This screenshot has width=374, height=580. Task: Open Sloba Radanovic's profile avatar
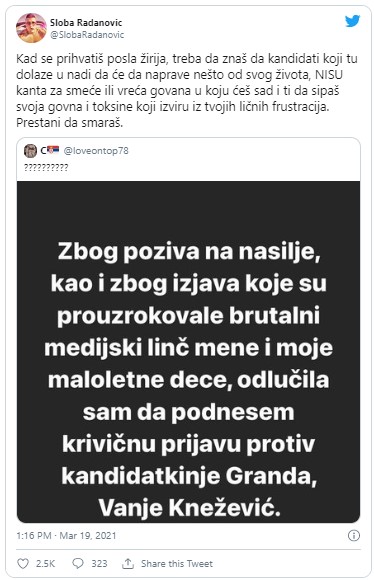[x=31, y=28]
